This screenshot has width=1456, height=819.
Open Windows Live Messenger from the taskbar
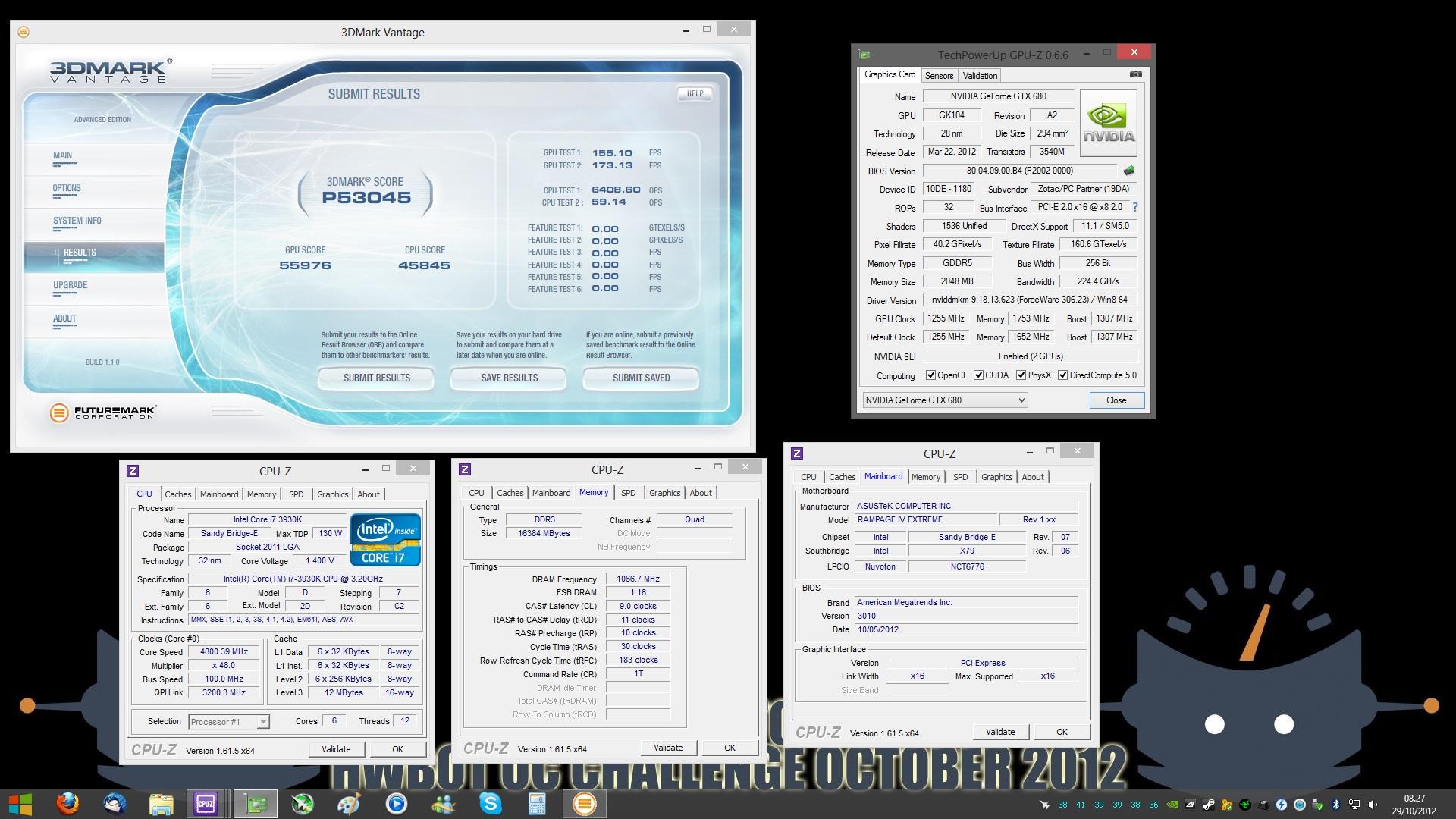click(444, 804)
